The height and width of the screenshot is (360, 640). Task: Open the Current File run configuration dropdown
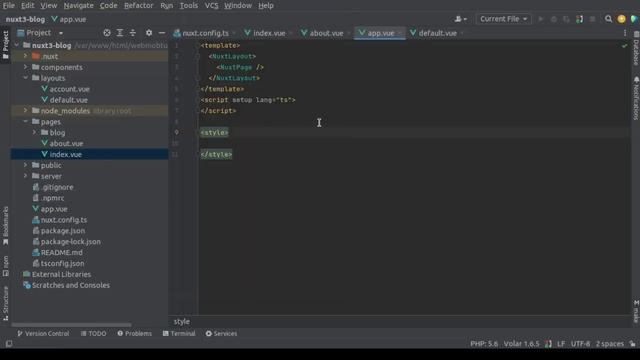[503, 19]
